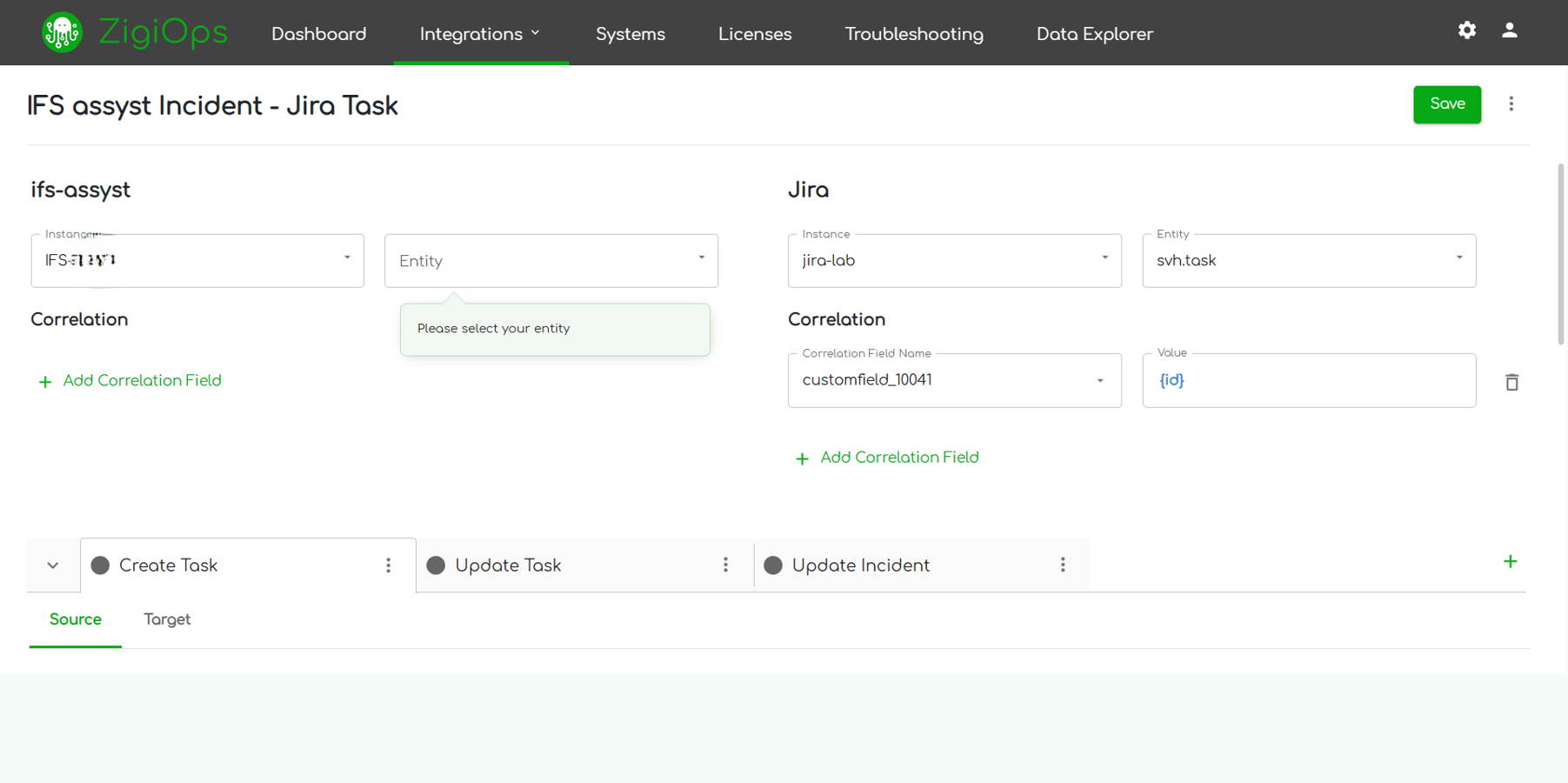The image size is (1568, 783).
Task: Open settings with the gear icon
Action: pyautogui.click(x=1467, y=30)
